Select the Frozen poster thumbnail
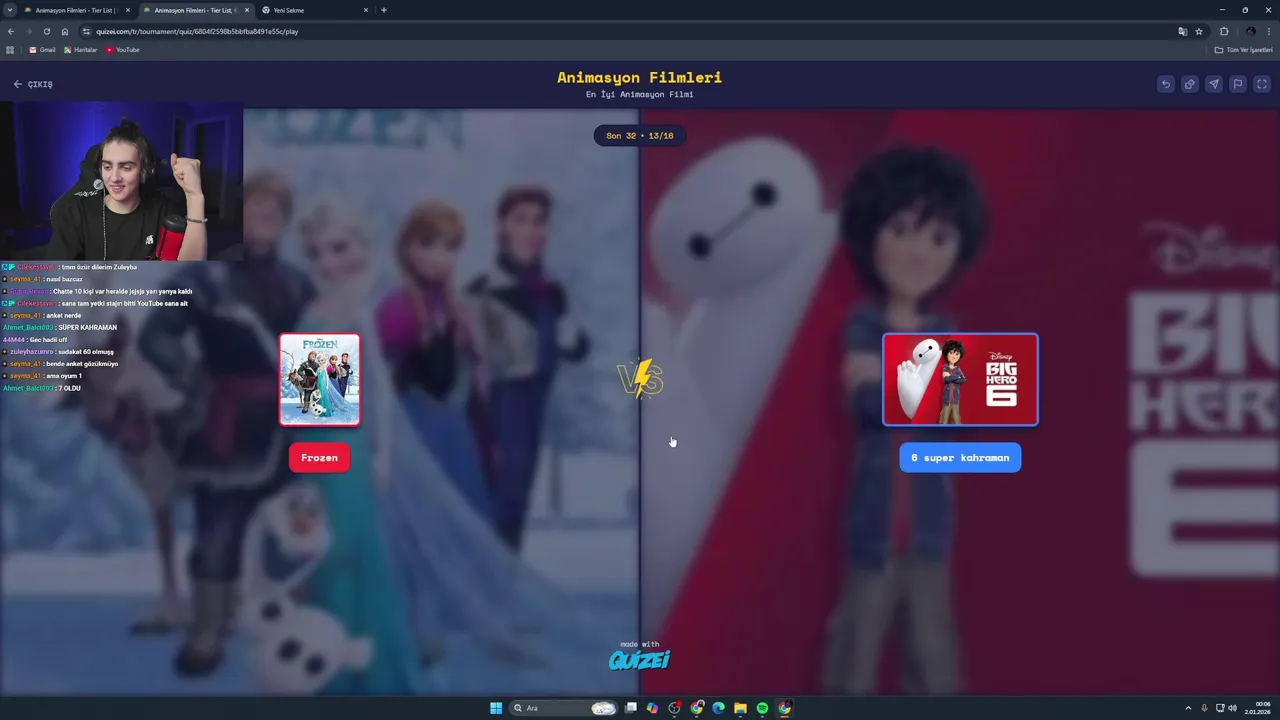The width and height of the screenshot is (1280, 720). point(320,380)
